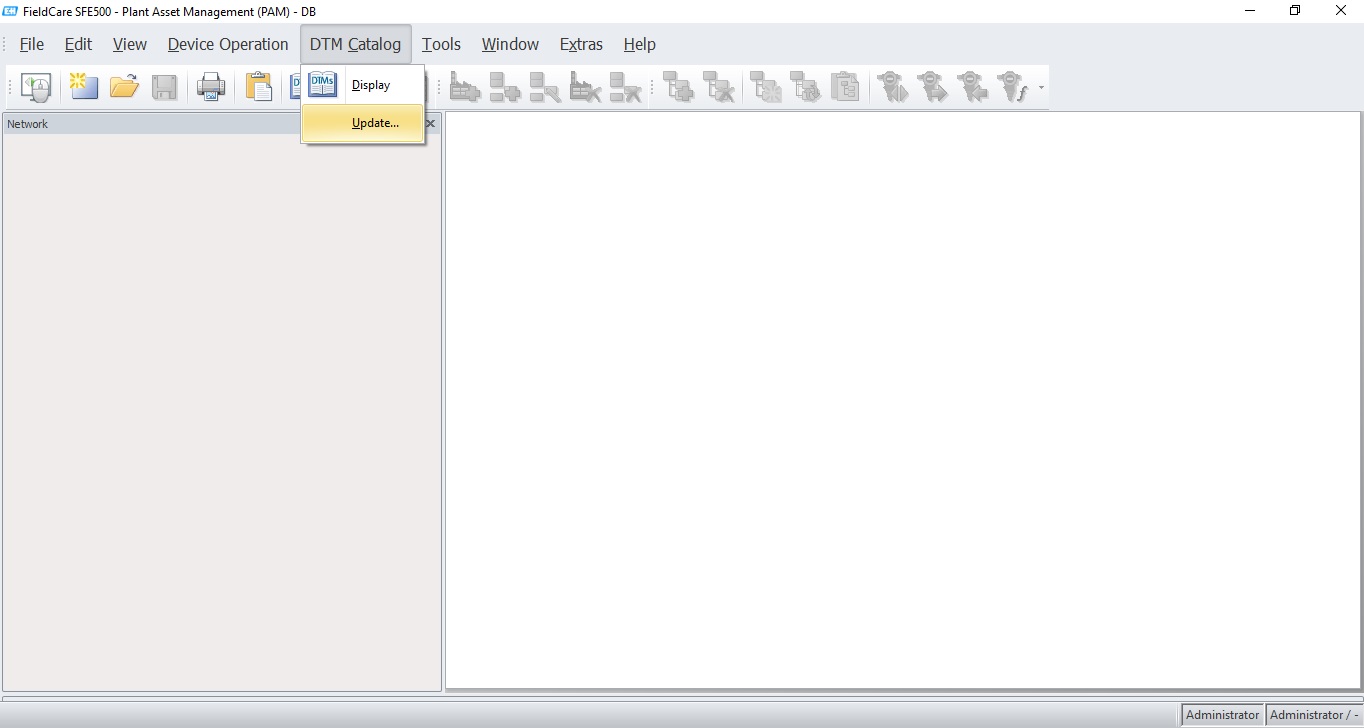Image resolution: width=1364 pixels, height=728 pixels.
Task: Choose Display from DTM Catalog menu
Action: (371, 85)
